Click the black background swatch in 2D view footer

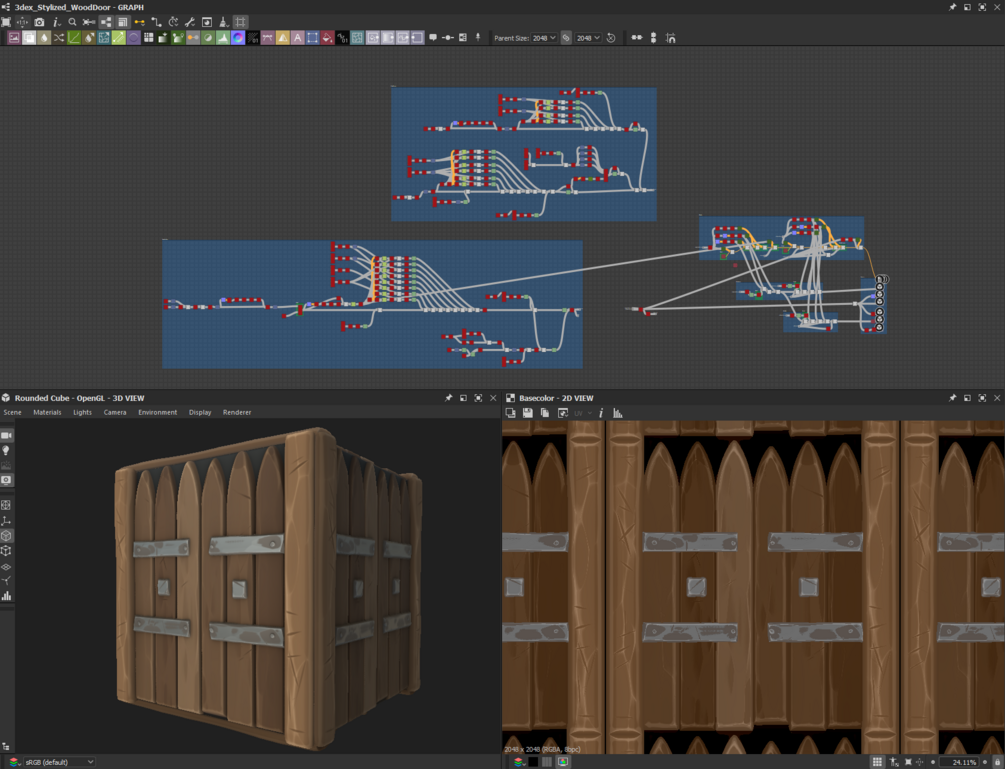tap(534, 762)
